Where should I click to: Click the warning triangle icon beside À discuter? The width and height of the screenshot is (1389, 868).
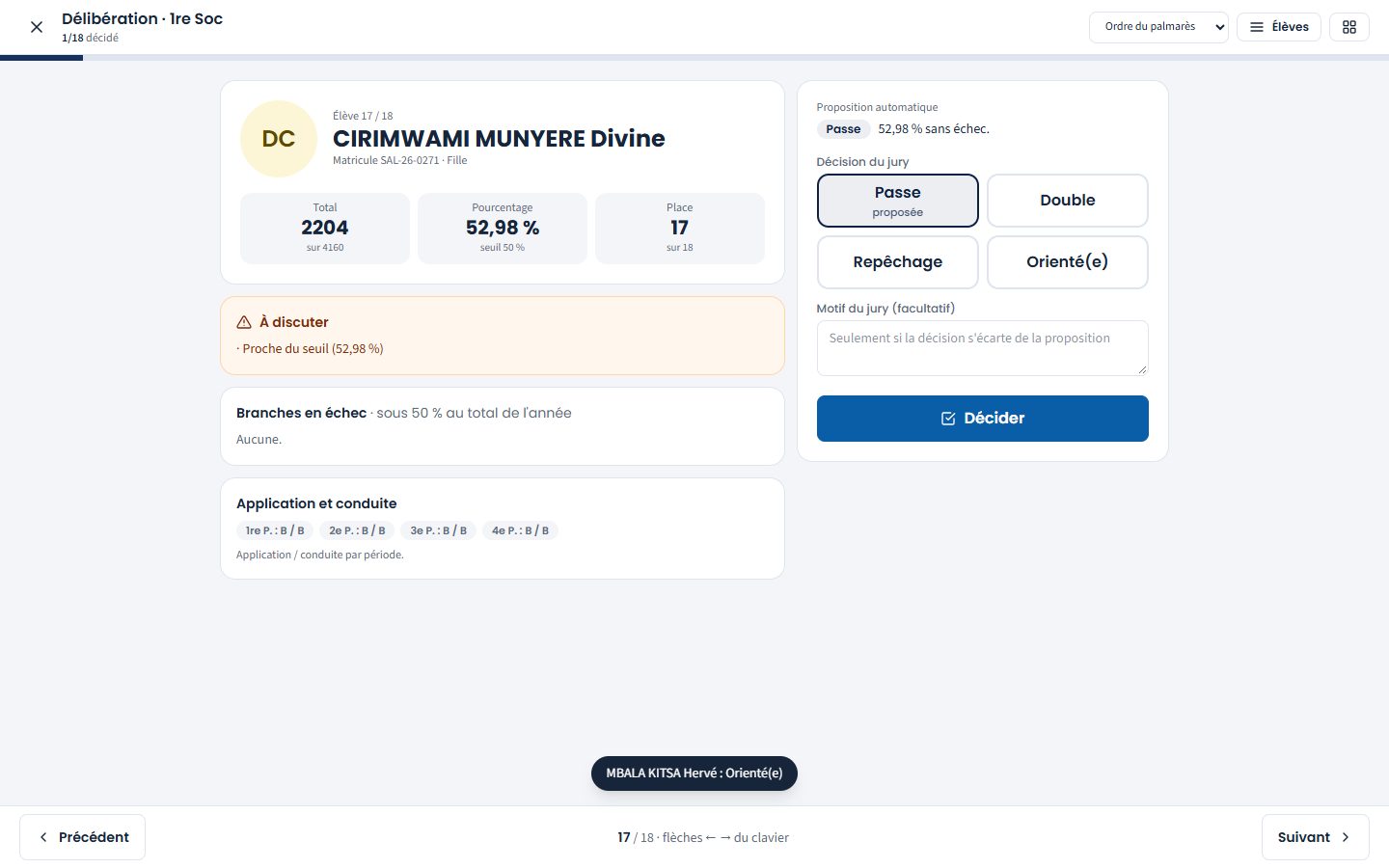coord(244,322)
